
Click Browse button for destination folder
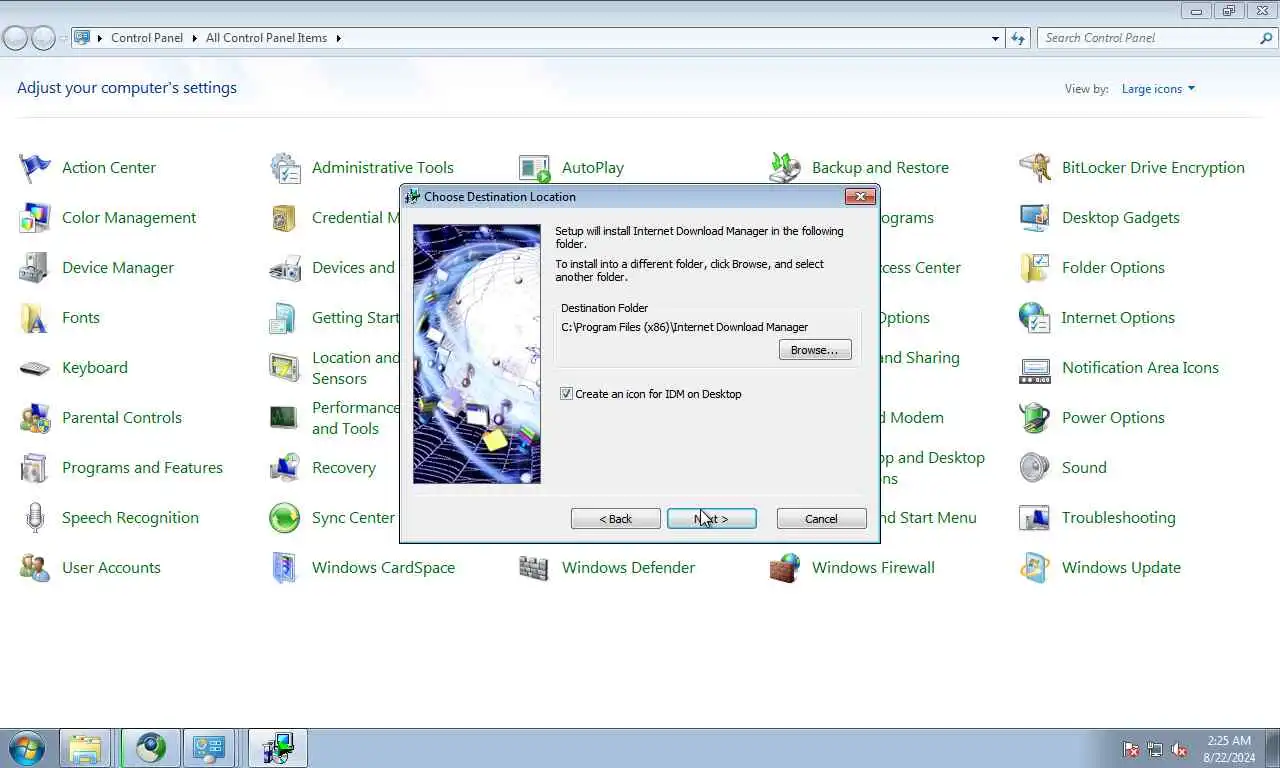point(815,350)
